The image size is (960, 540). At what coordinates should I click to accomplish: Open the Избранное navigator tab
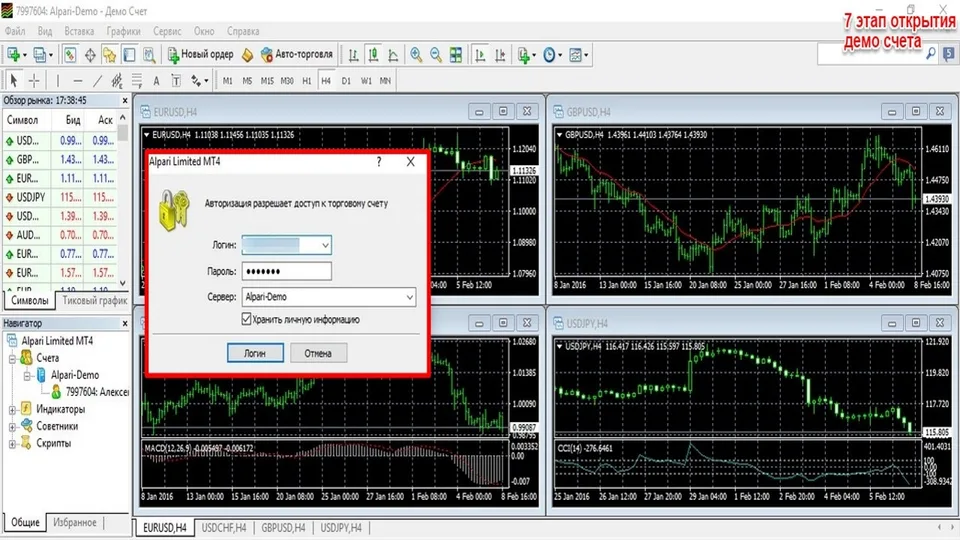pyautogui.click(x=75, y=522)
